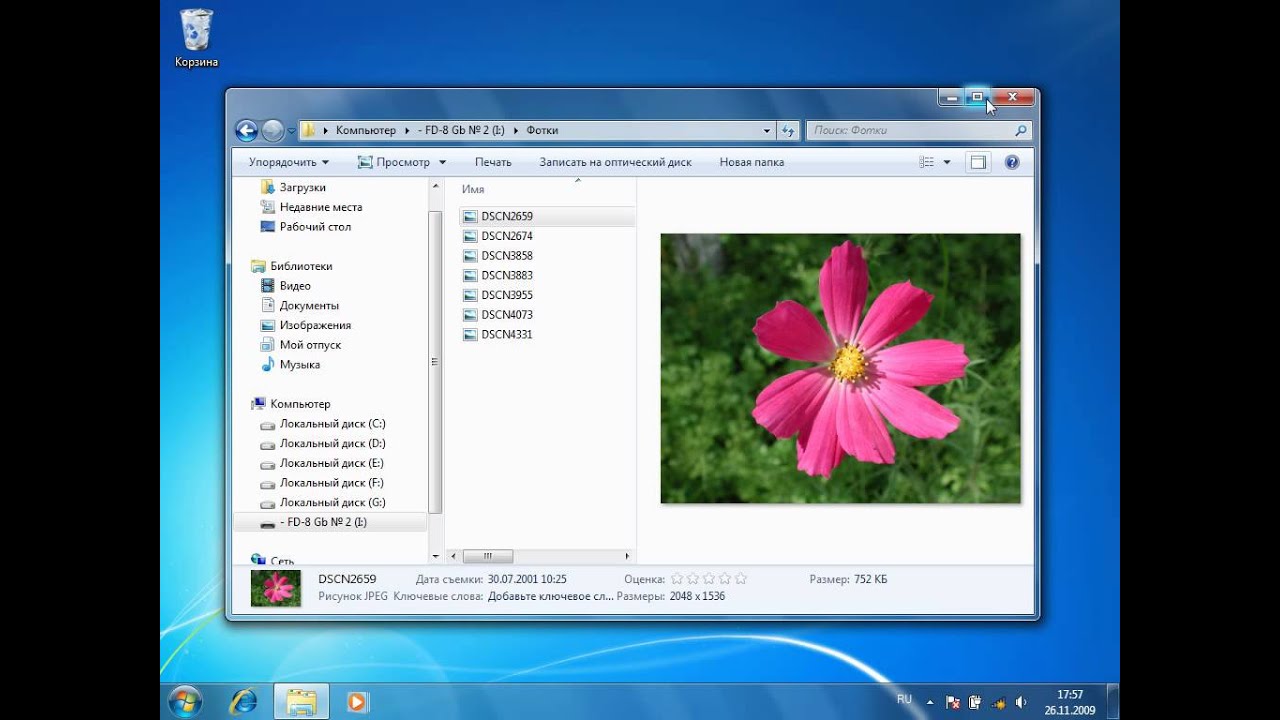This screenshot has height=720, width=1280.
Task: Expand the breadcrumb arrow after Компьютер
Action: tap(406, 131)
